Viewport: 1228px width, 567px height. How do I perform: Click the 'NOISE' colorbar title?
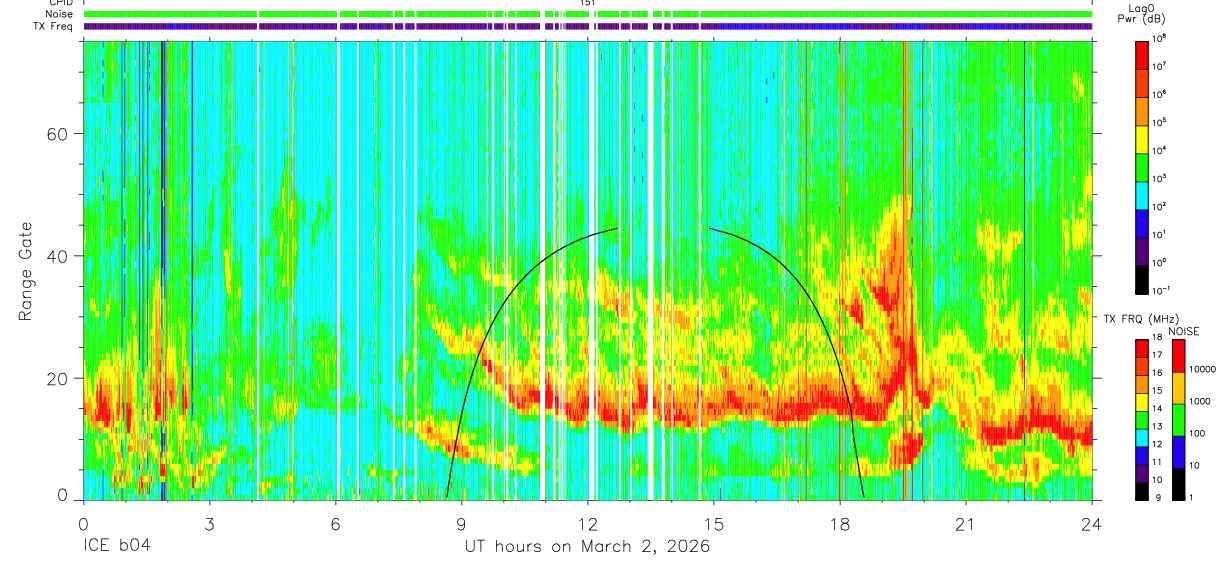click(x=1184, y=330)
